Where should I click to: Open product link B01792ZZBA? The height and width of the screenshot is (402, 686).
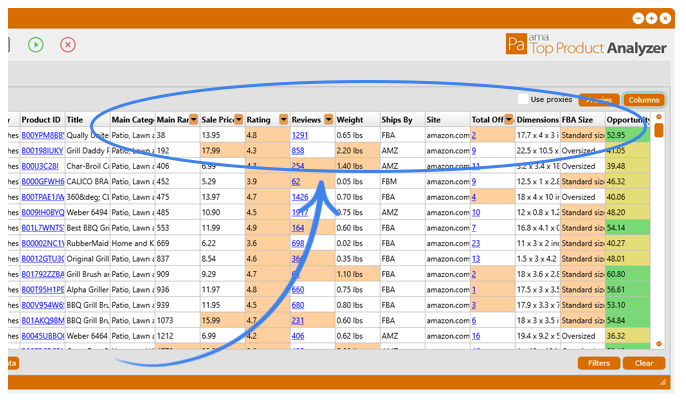[43, 274]
